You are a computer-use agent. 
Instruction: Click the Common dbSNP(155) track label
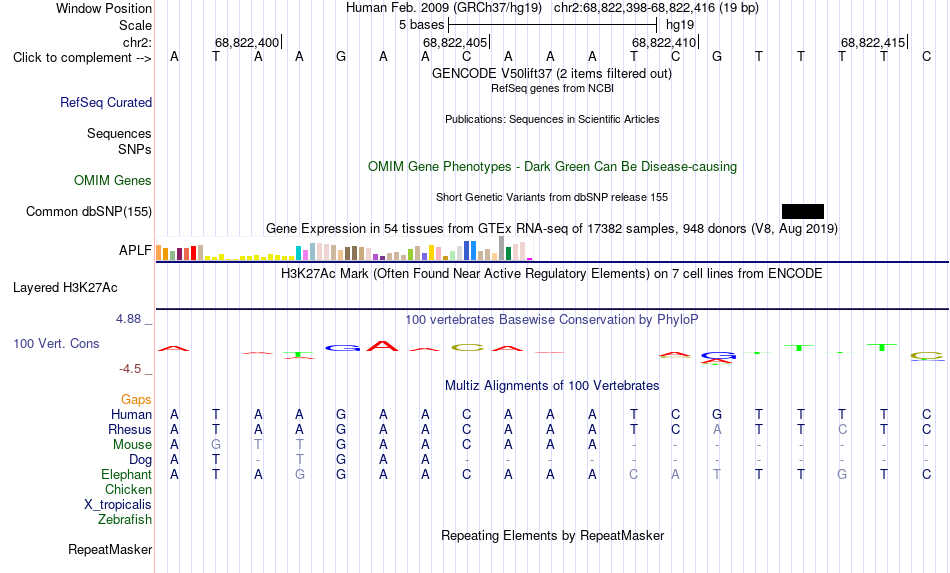pos(89,211)
